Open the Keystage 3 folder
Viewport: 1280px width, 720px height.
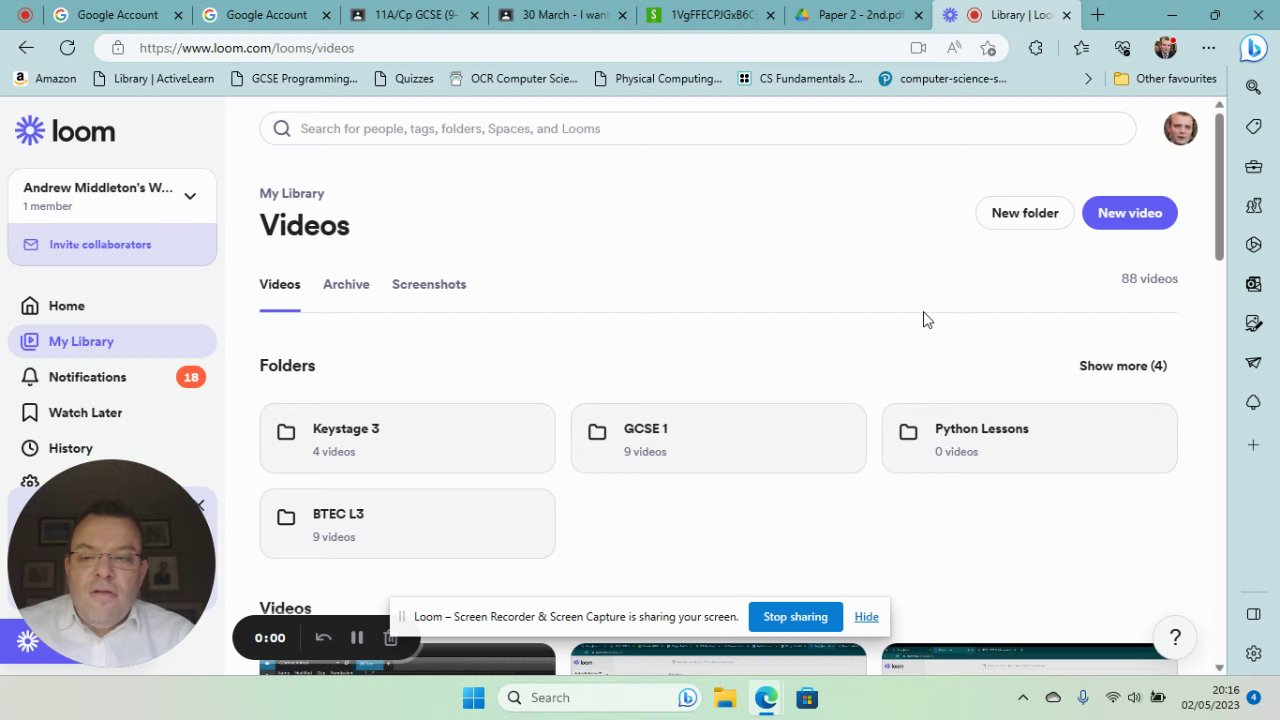(407, 438)
